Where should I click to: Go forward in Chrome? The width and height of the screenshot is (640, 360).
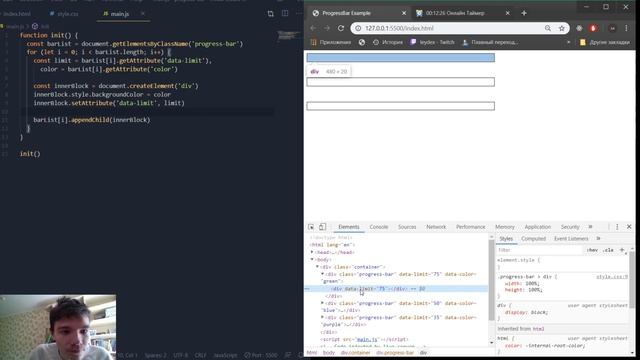pyautogui.click(x=327, y=28)
